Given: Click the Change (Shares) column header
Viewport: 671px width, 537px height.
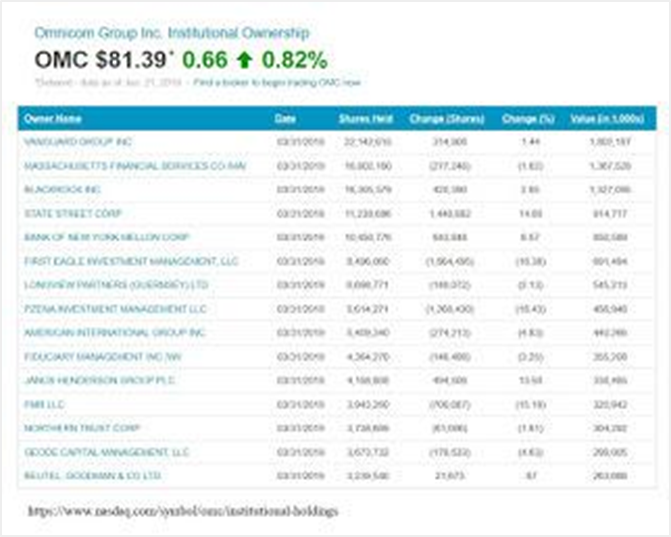Looking at the screenshot, I should point(447,119).
